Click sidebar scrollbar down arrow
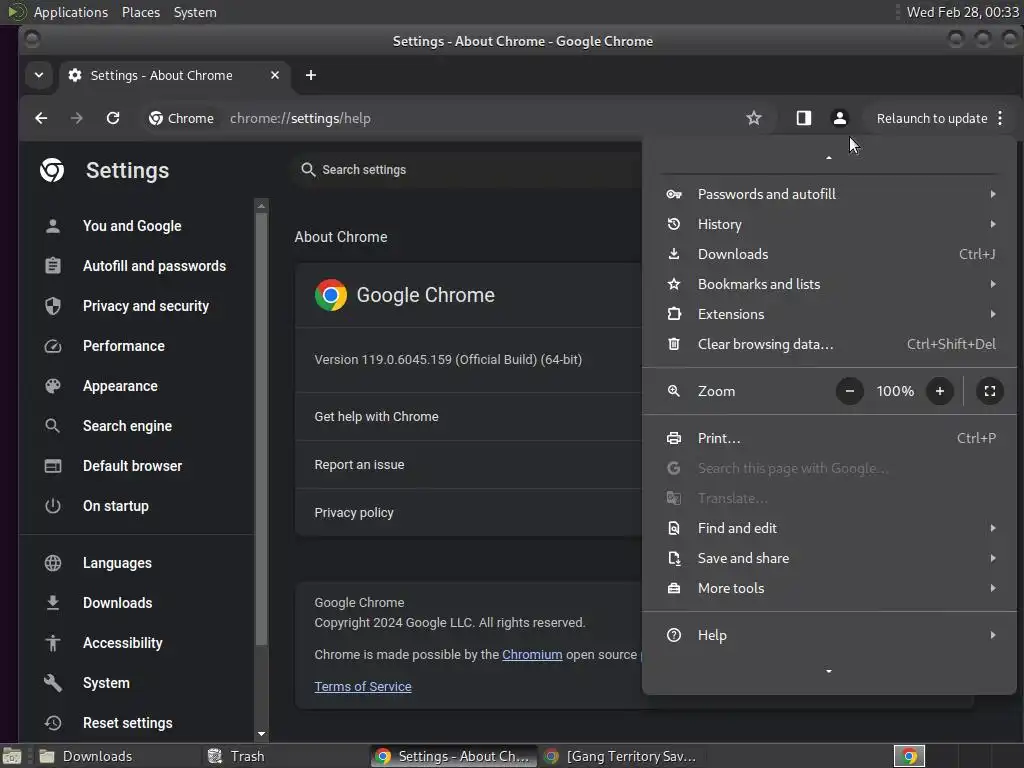 tap(261, 734)
